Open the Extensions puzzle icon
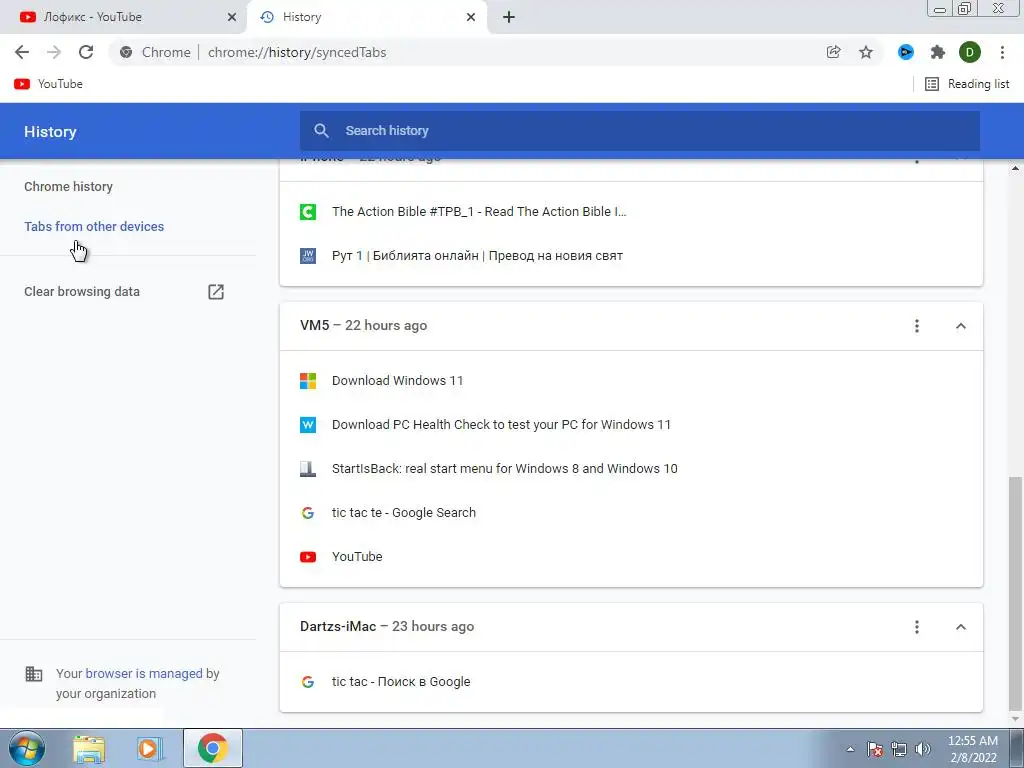This screenshot has width=1024, height=768. pyautogui.click(x=938, y=52)
